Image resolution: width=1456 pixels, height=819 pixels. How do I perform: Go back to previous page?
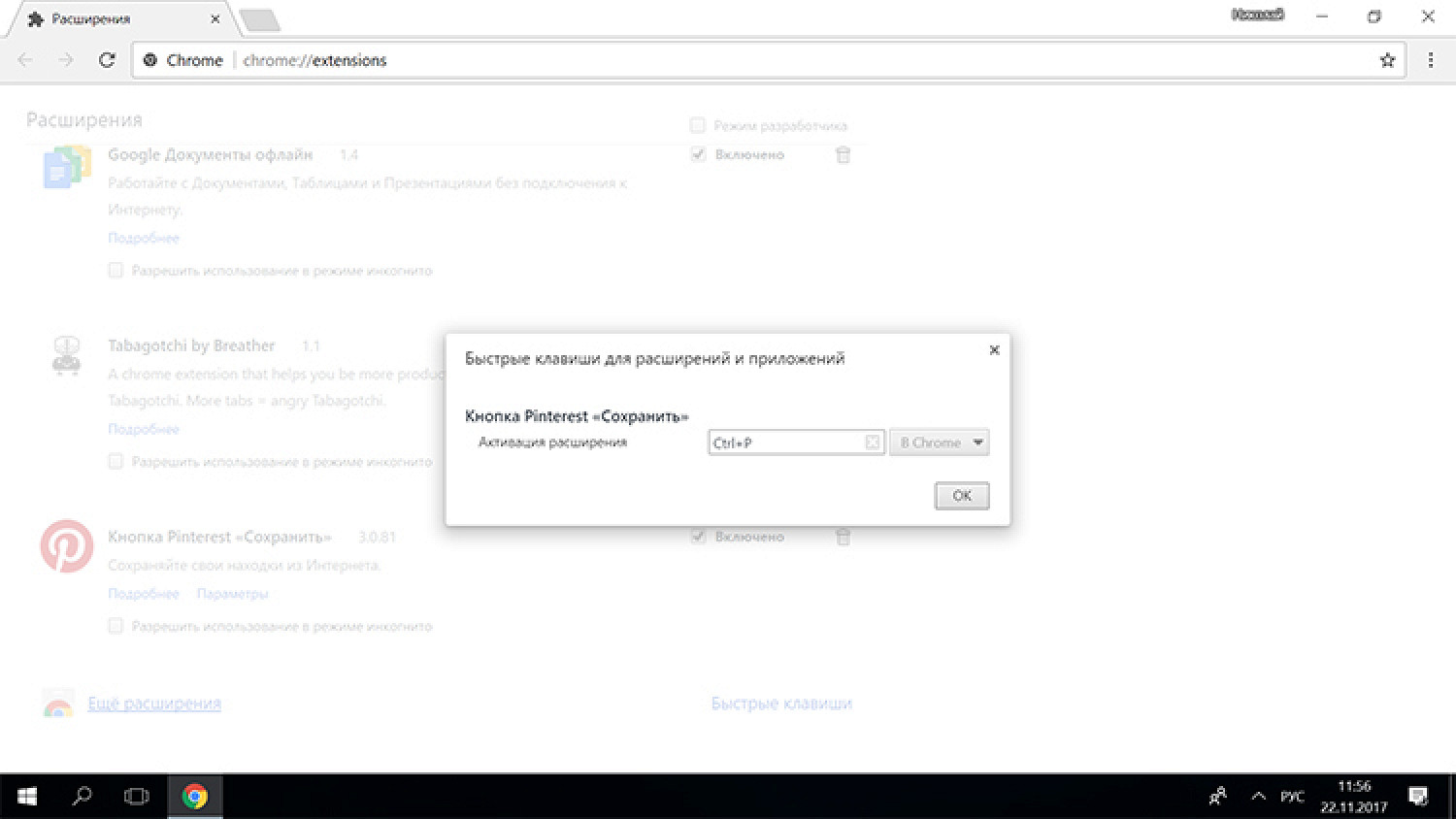[x=25, y=60]
